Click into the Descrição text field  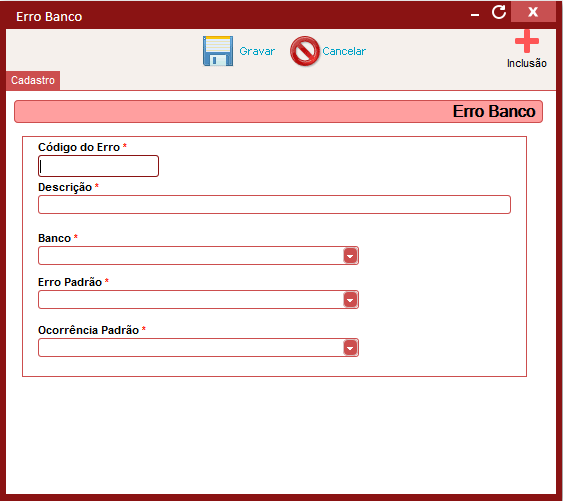tap(274, 205)
